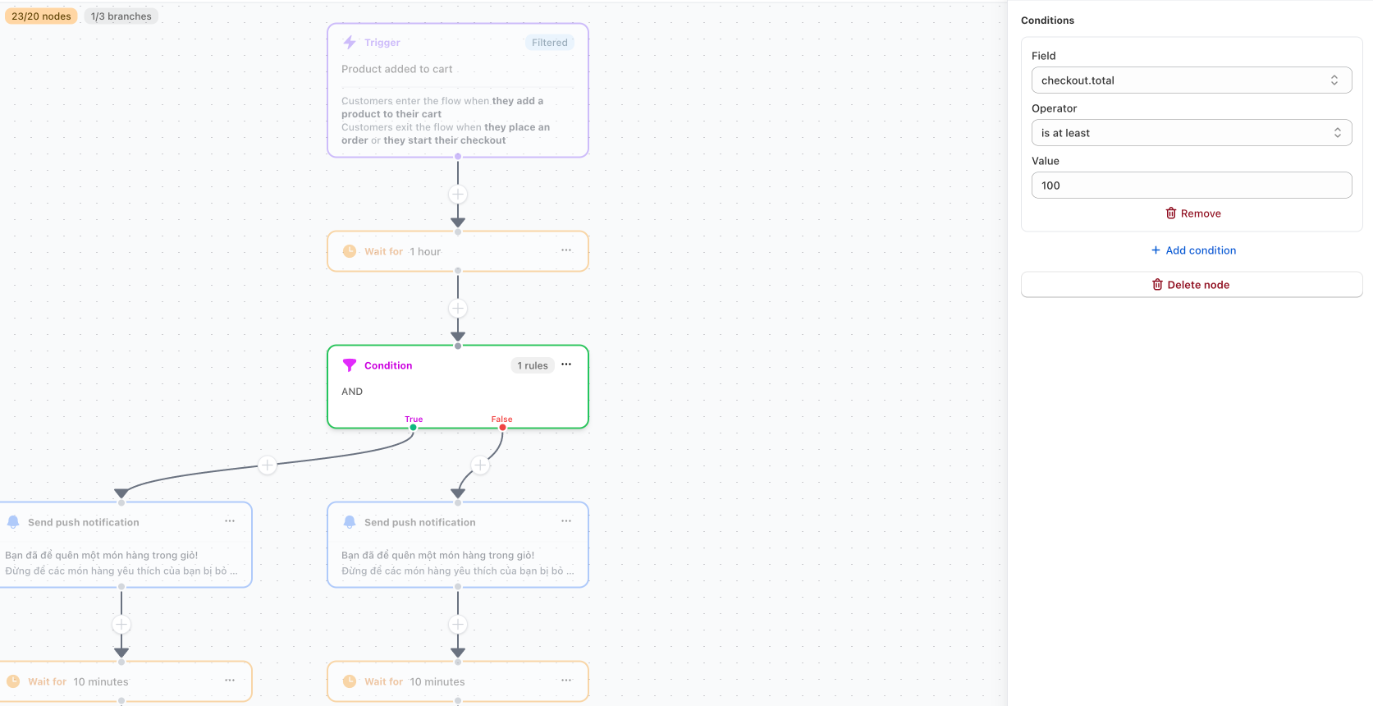Click the plus button on the True branch connector
This screenshot has height=706, width=1373.
(x=267, y=465)
